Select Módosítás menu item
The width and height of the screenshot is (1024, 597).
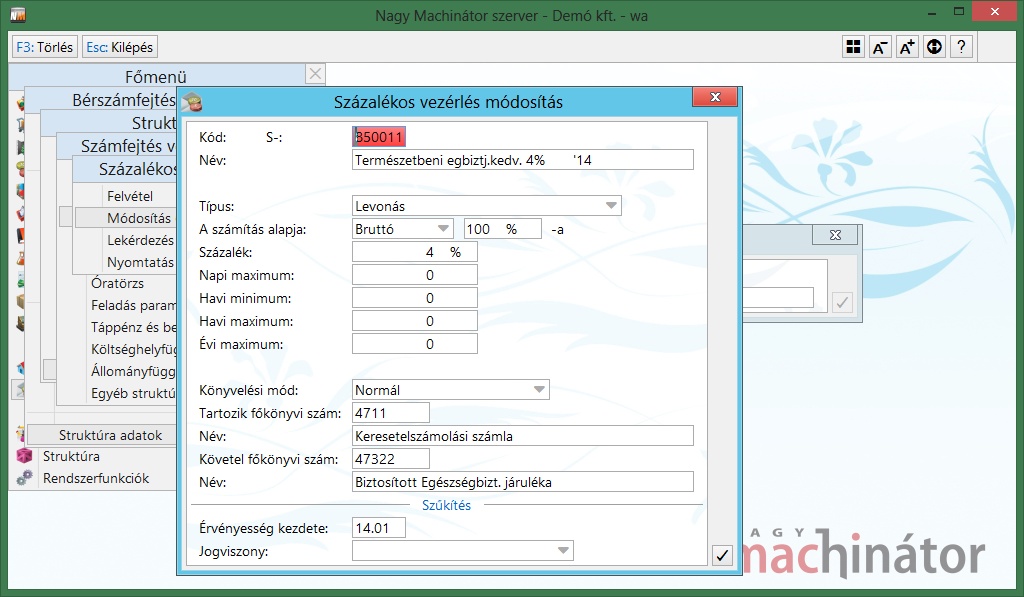(139, 218)
